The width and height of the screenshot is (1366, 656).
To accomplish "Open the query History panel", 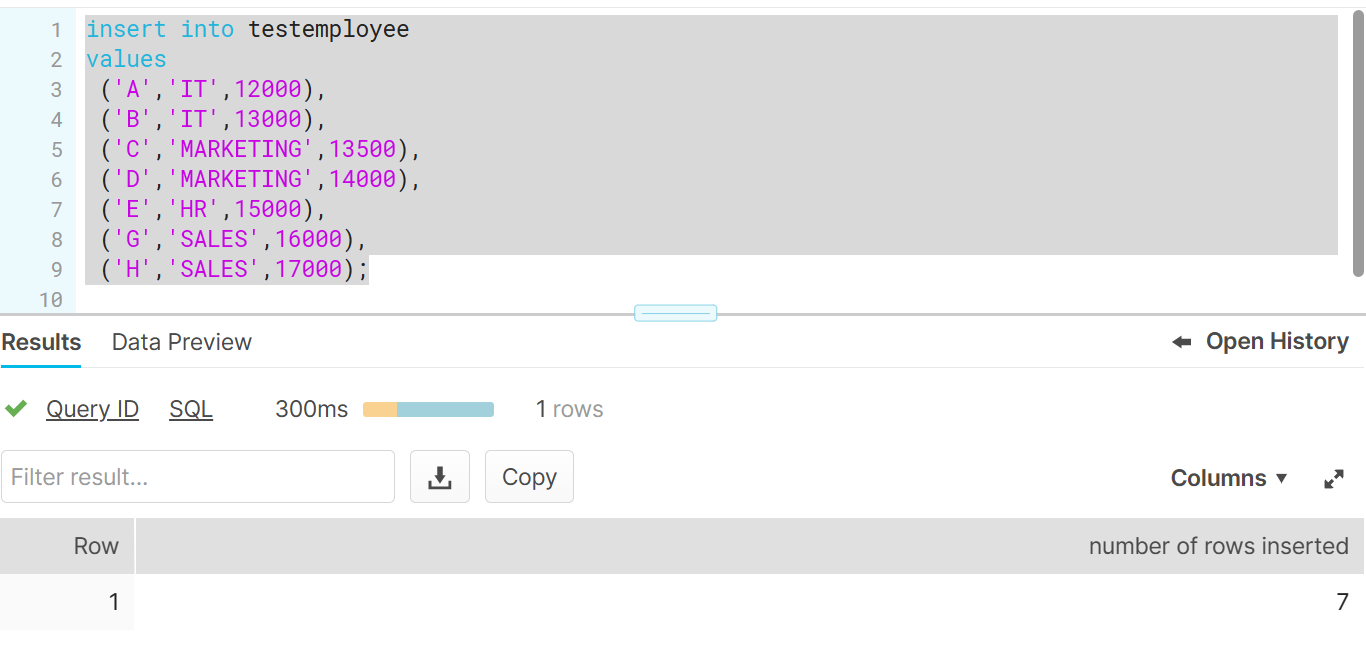I will [x=1277, y=341].
